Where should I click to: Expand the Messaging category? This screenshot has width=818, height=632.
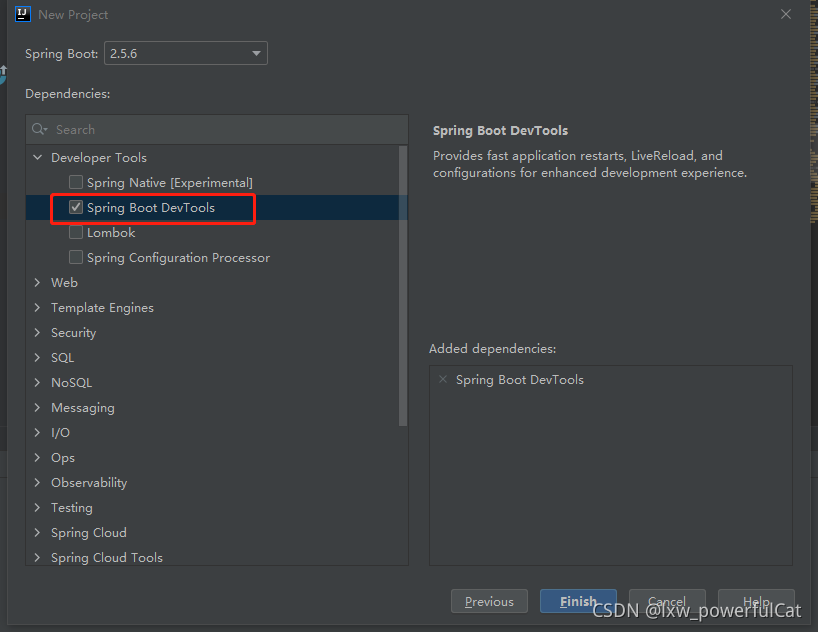pyautogui.click(x=38, y=408)
